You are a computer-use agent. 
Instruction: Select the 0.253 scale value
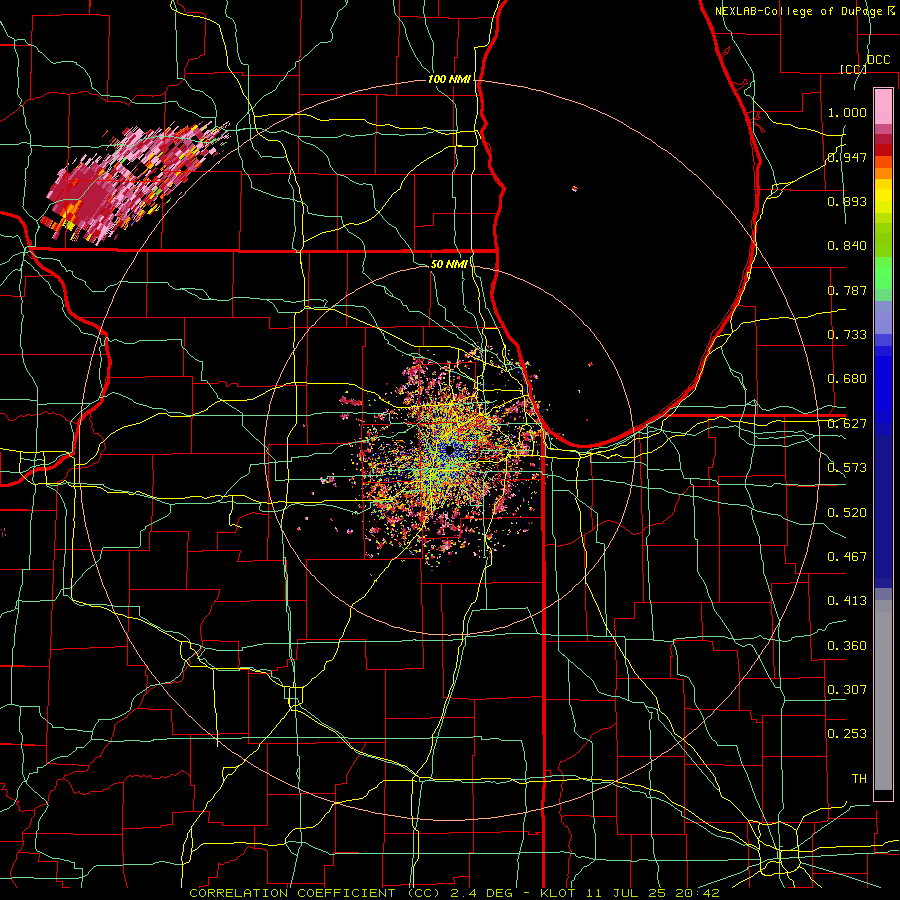click(847, 734)
